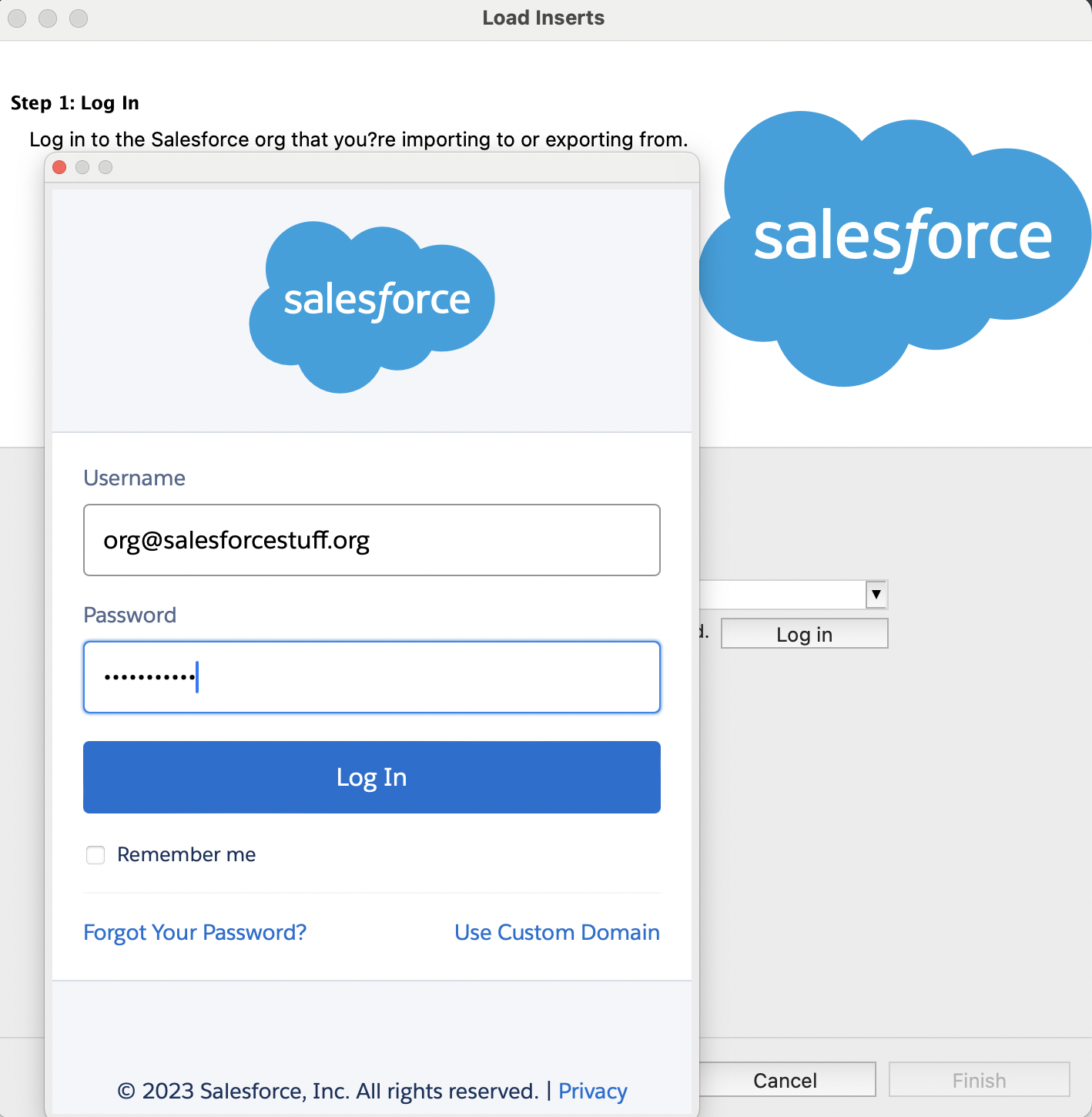Enable the Remember me checkbox

tap(95, 855)
